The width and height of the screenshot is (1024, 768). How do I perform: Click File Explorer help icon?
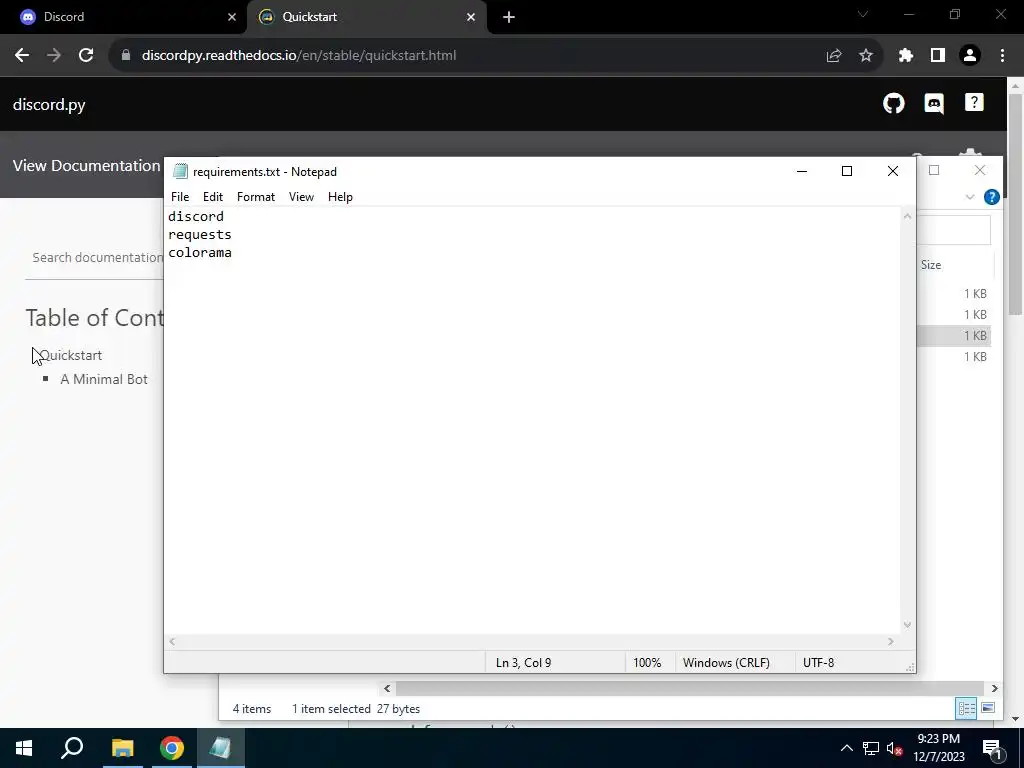point(991,197)
